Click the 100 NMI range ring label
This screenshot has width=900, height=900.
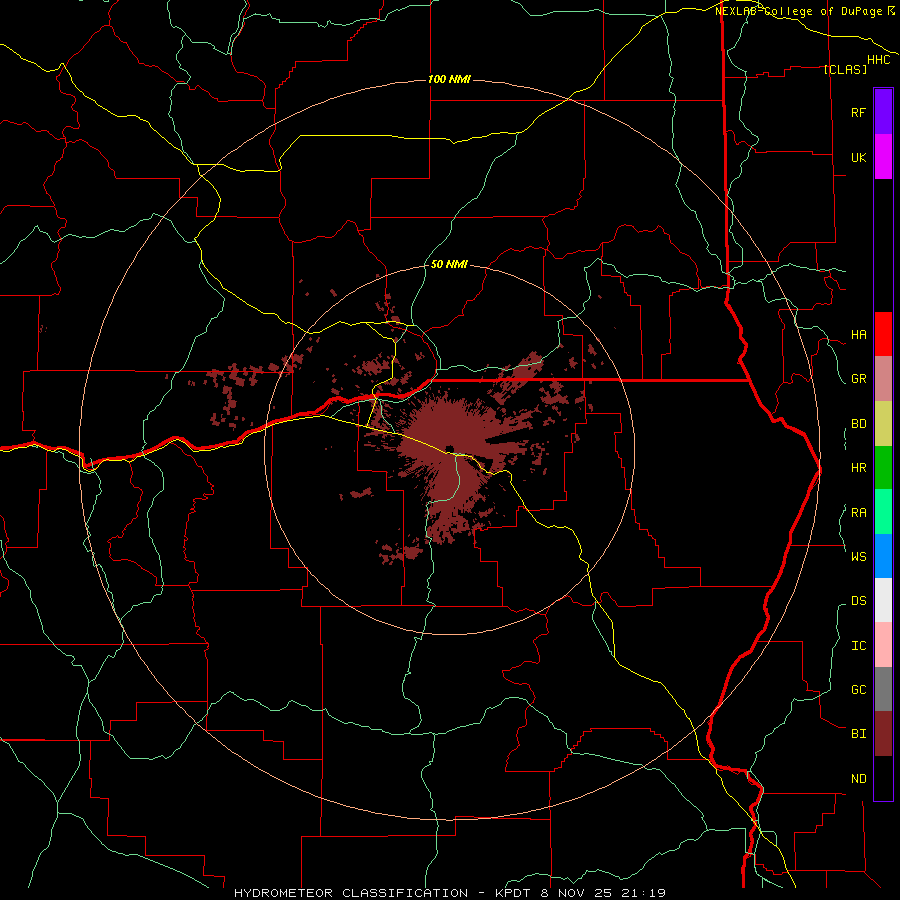(x=449, y=79)
